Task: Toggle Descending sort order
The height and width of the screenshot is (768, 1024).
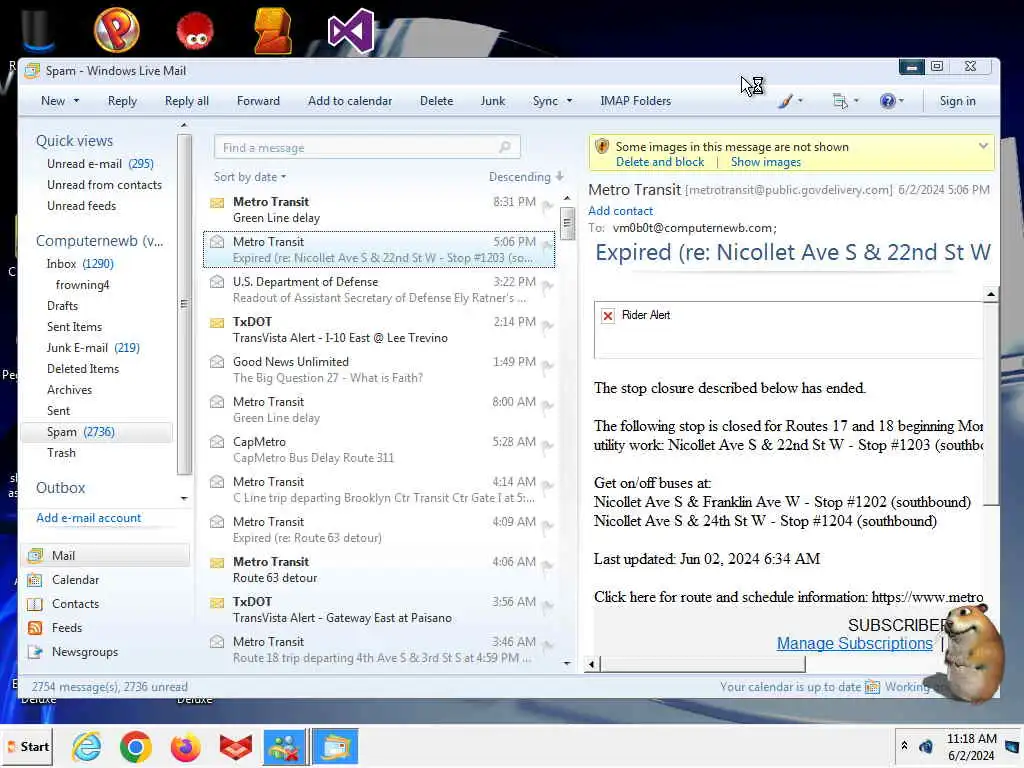Action: point(526,177)
